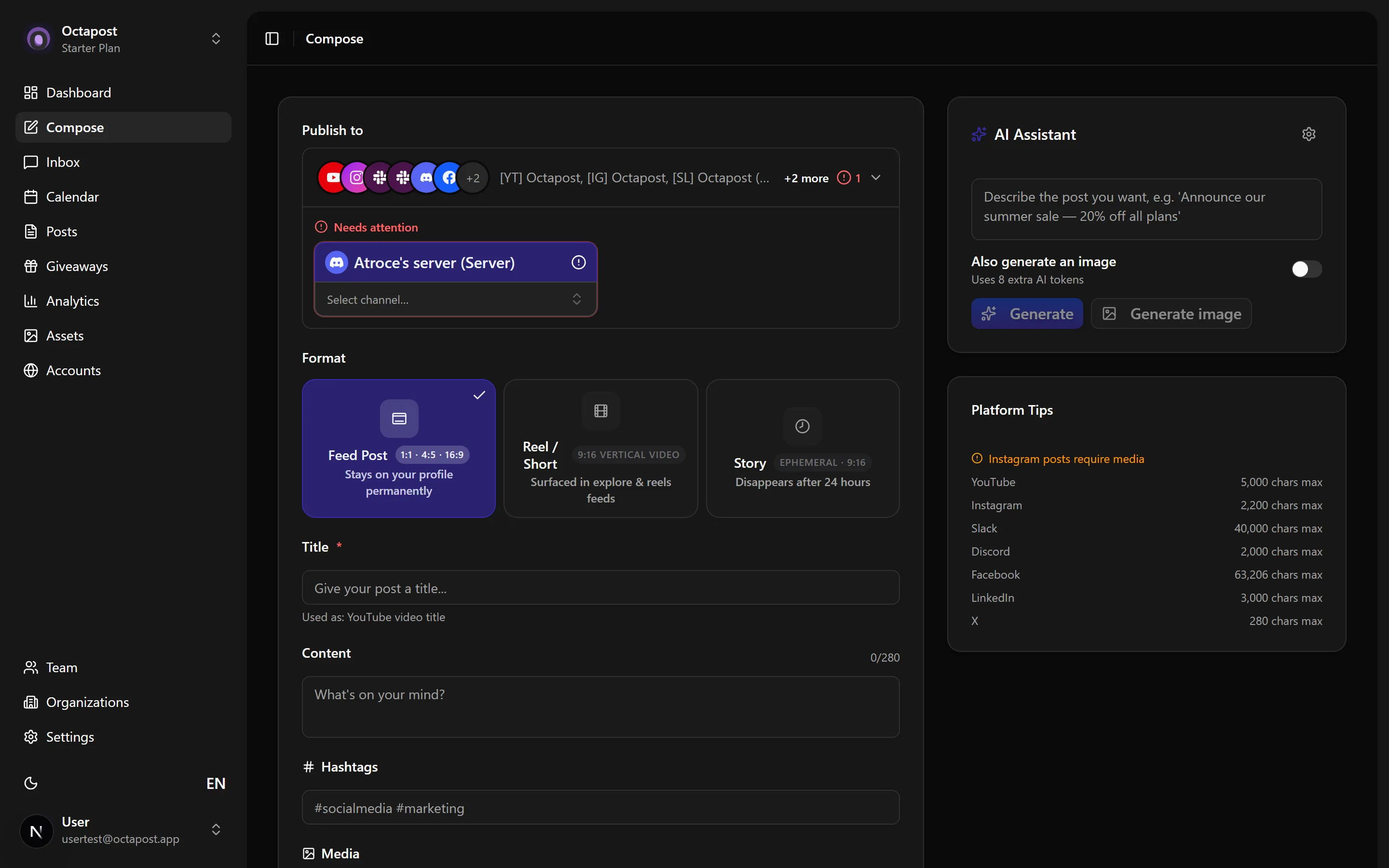Open the Analytics page
The image size is (1389, 868).
click(x=123, y=301)
